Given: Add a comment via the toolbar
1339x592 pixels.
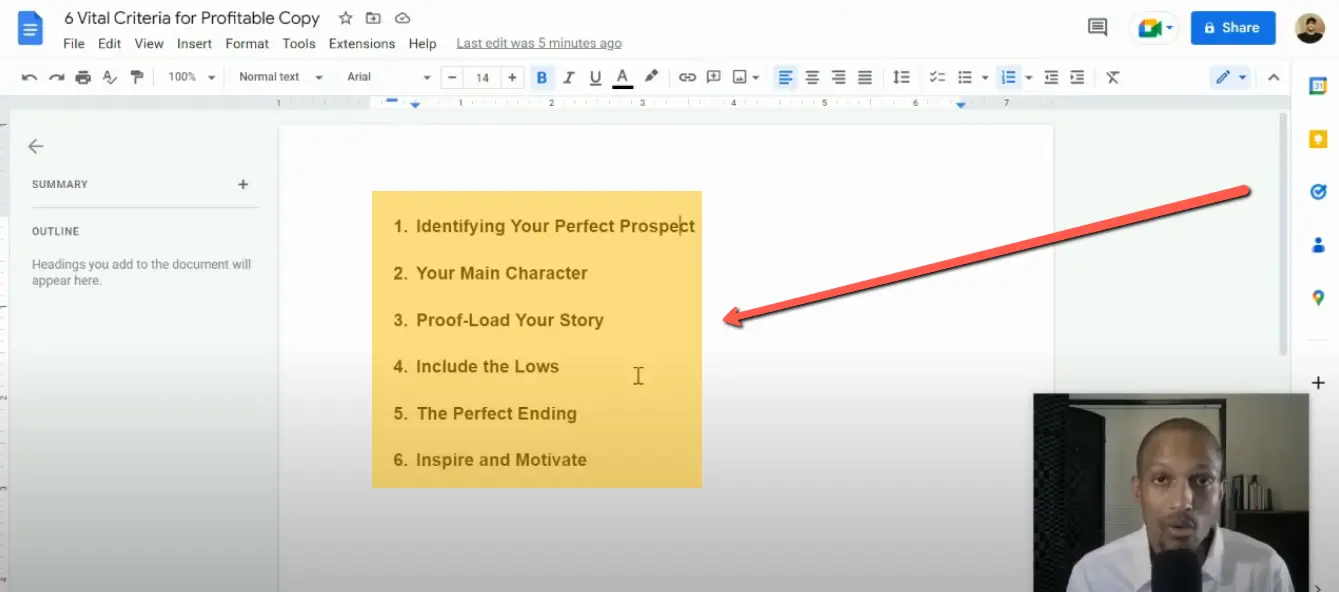Looking at the screenshot, I should (x=714, y=76).
